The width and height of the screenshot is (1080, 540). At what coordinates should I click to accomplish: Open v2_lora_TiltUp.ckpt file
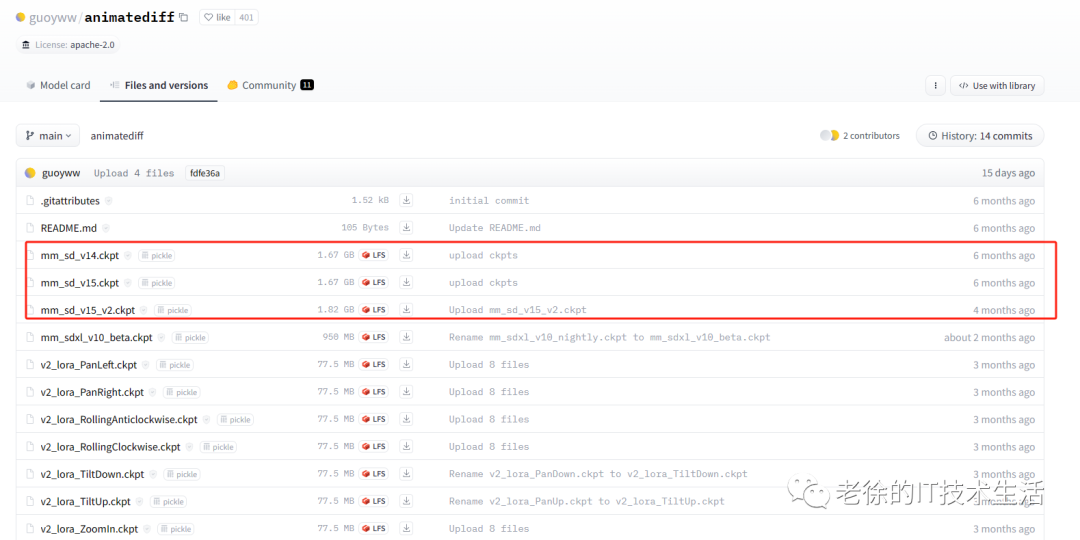pos(85,501)
